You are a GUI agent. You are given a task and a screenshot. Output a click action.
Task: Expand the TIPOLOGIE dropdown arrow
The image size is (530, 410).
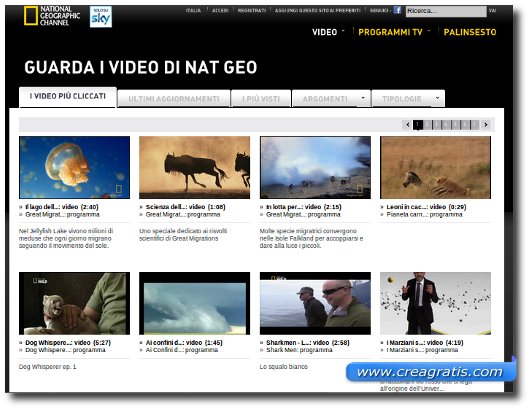pos(437,98)
